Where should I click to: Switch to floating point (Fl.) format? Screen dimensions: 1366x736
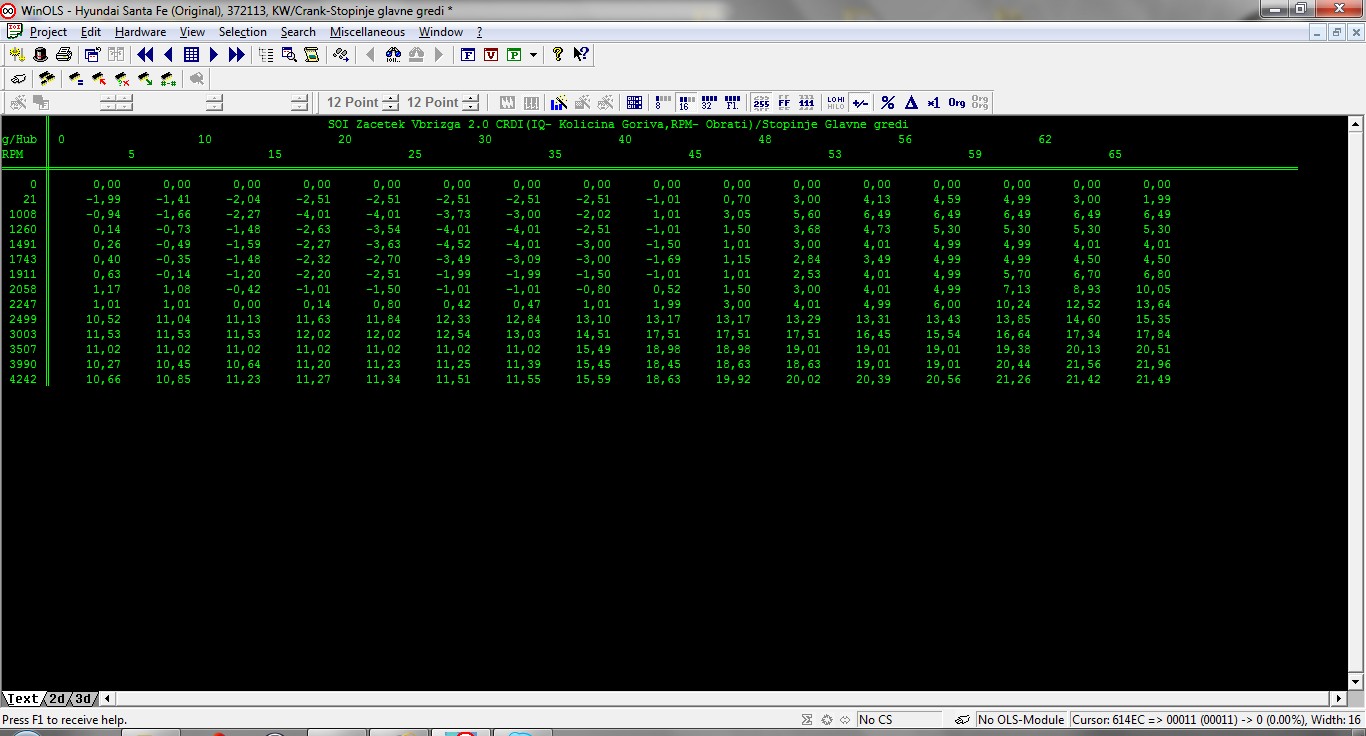(732, 102)
